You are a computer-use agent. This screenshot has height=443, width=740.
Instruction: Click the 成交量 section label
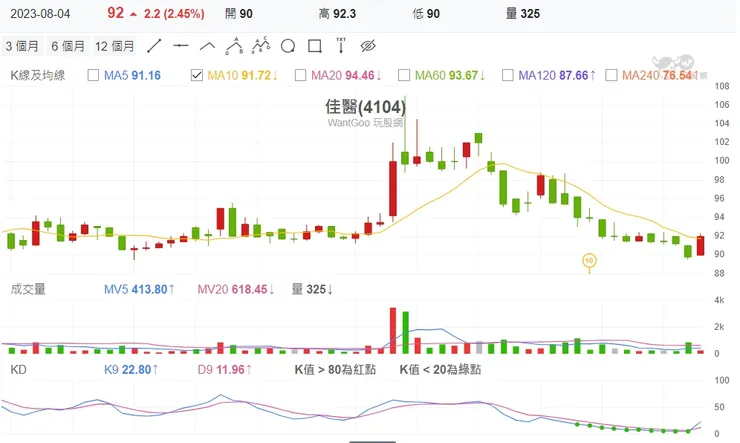(28, 289)
